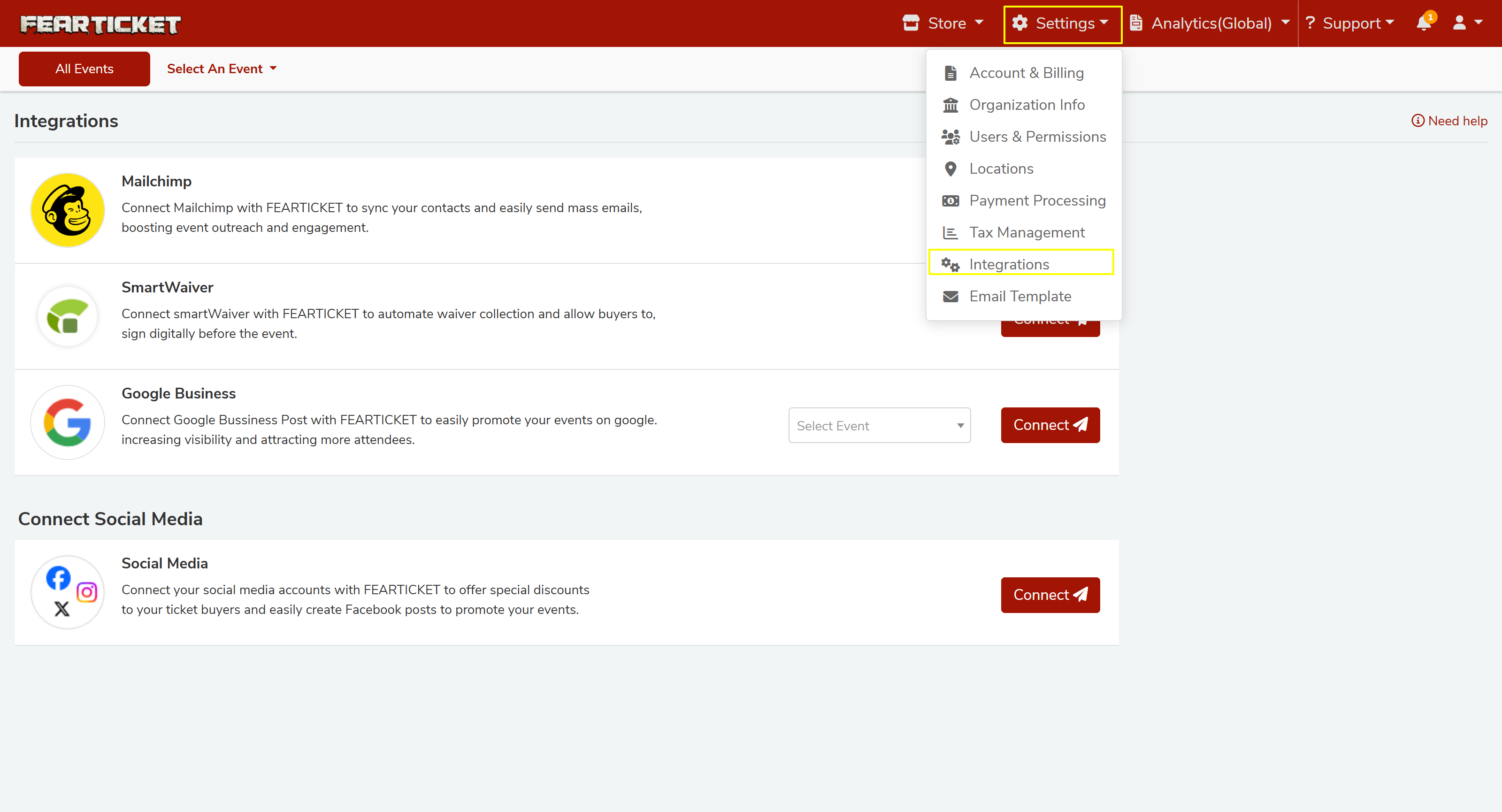1502x812 pixels.
Task: Open Email Template menu entry
Action: click(x=1020, y=296)
